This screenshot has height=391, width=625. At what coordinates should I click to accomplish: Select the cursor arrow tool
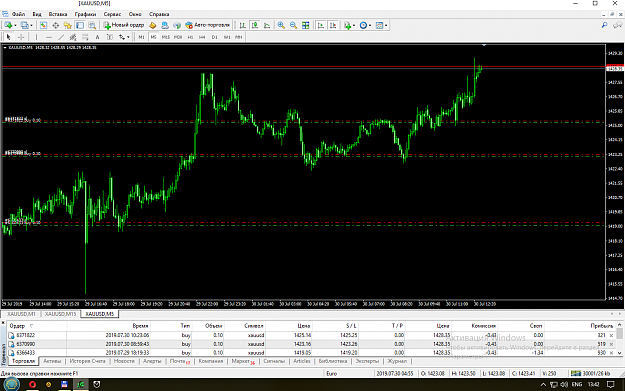[x=8, y=37]
